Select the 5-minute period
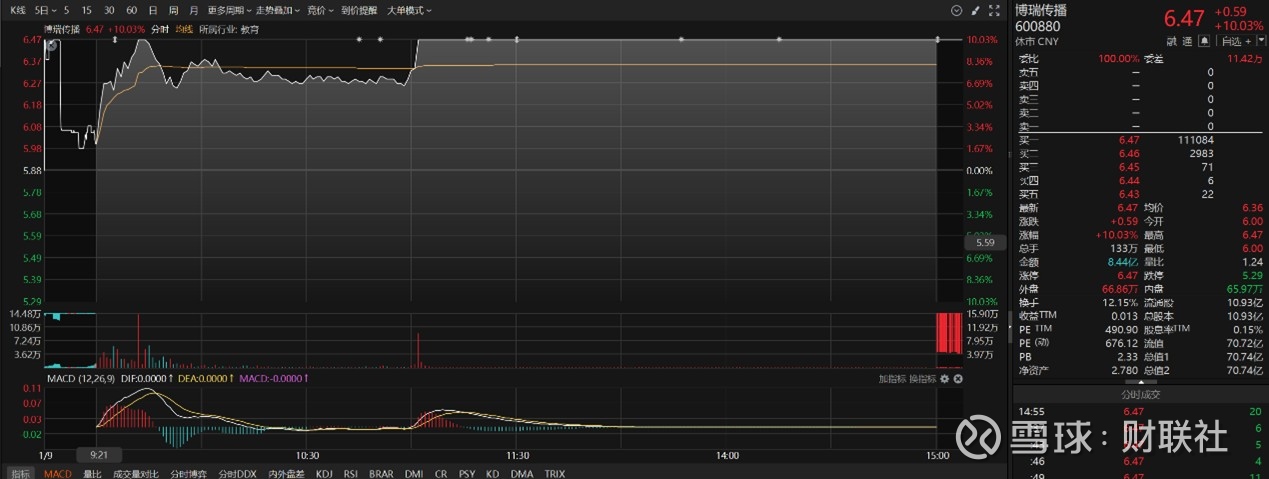The image size is (1269, 479). tap(66, 10)
